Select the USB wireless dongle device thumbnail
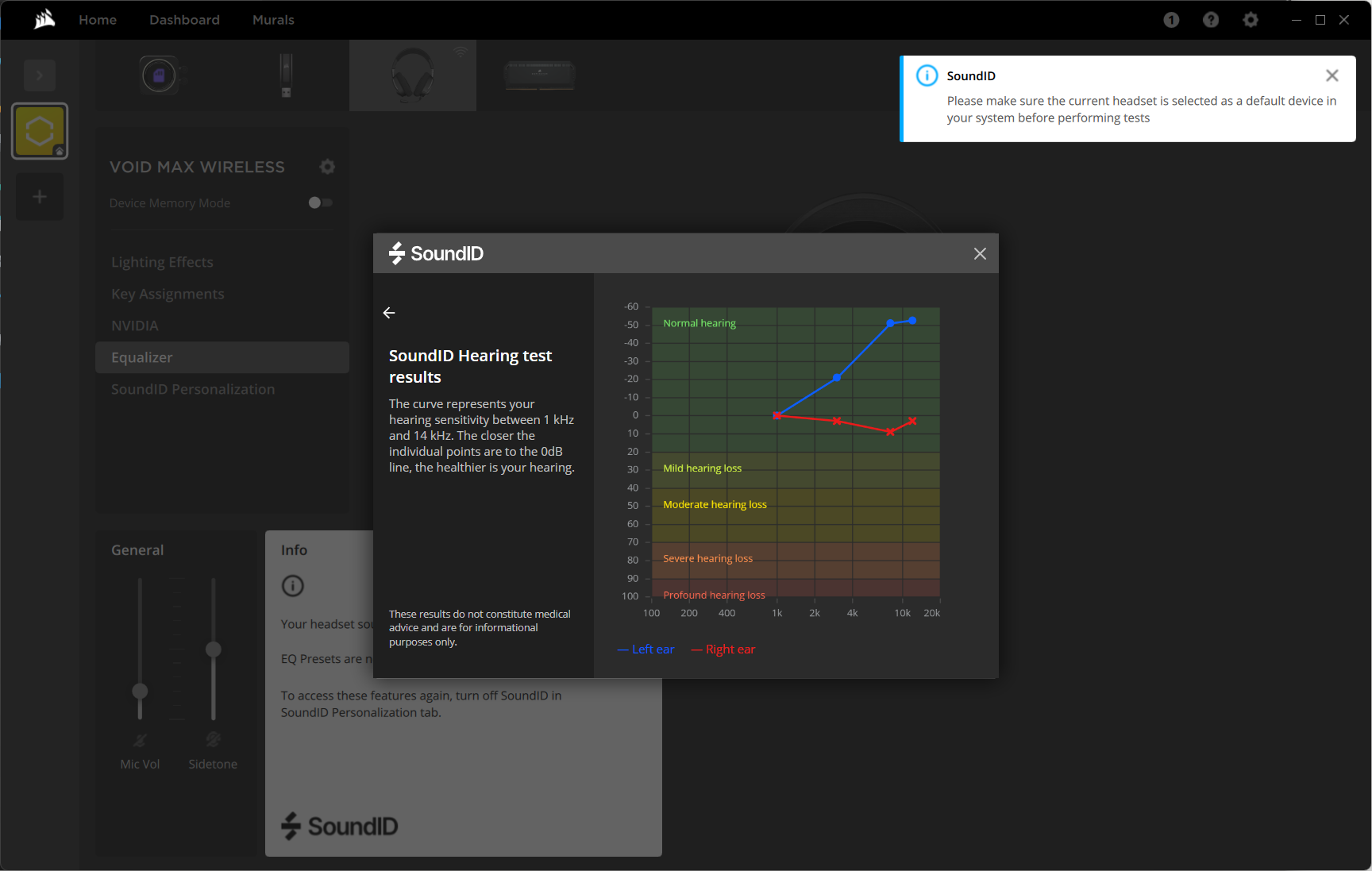The height and width of the screenshot is (871, 1372). point(286,75)
